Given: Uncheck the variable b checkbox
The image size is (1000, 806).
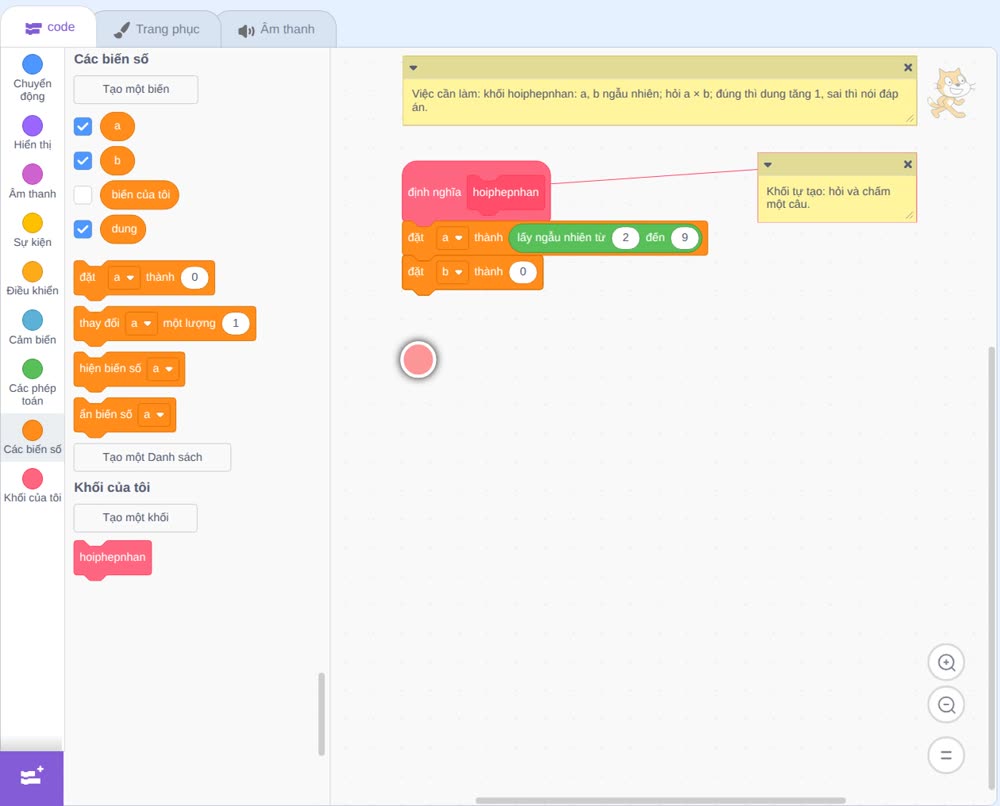Looking at the screenshot, I should pyautogui.click(x=83, y=160).
